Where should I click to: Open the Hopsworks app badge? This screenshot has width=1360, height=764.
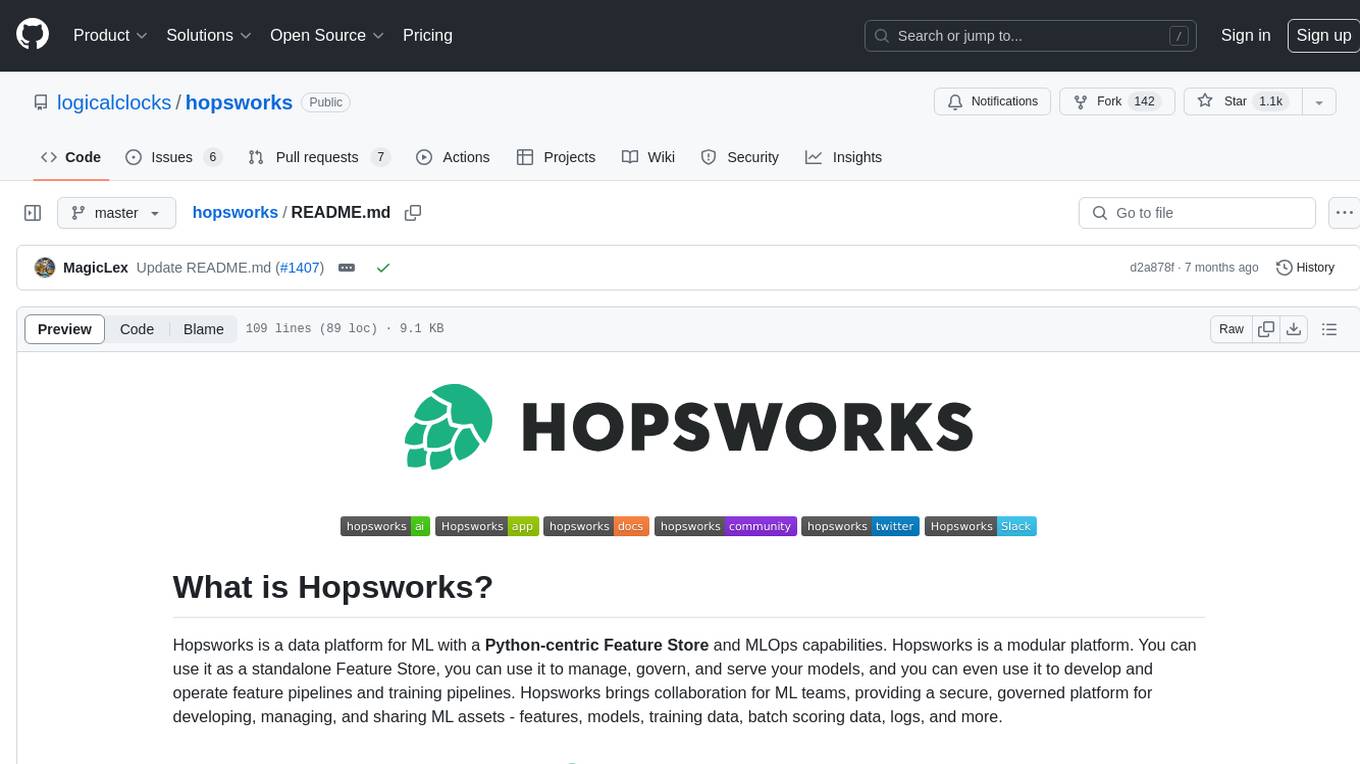pyautogui.click(x=487, y=526)
